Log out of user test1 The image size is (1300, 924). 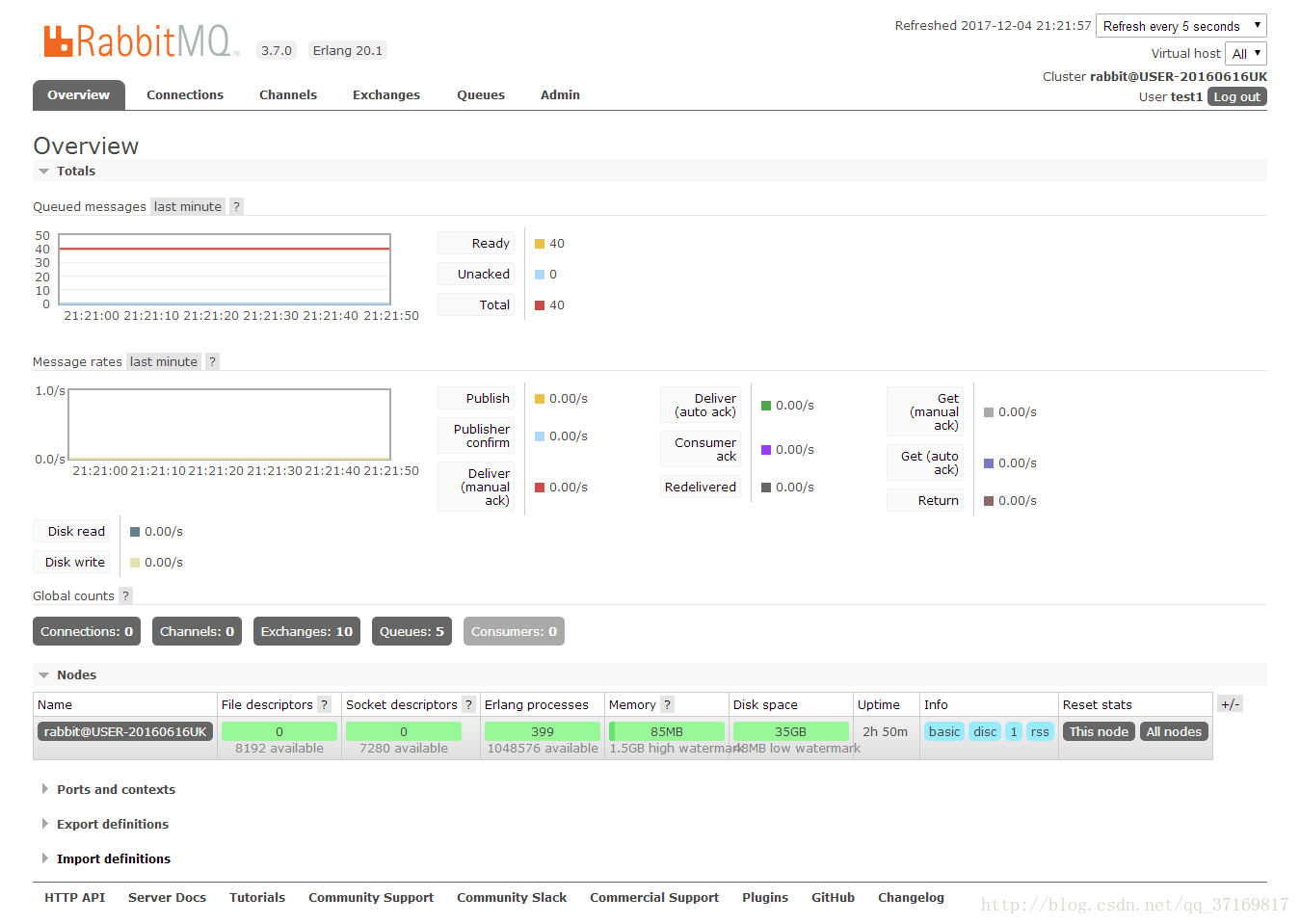[x=1237, y=96]
